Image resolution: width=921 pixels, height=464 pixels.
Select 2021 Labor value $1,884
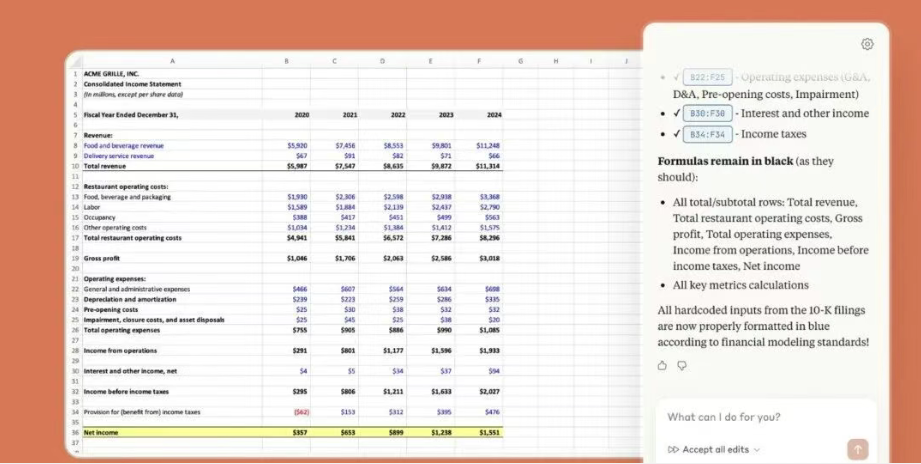click(345, 207)
